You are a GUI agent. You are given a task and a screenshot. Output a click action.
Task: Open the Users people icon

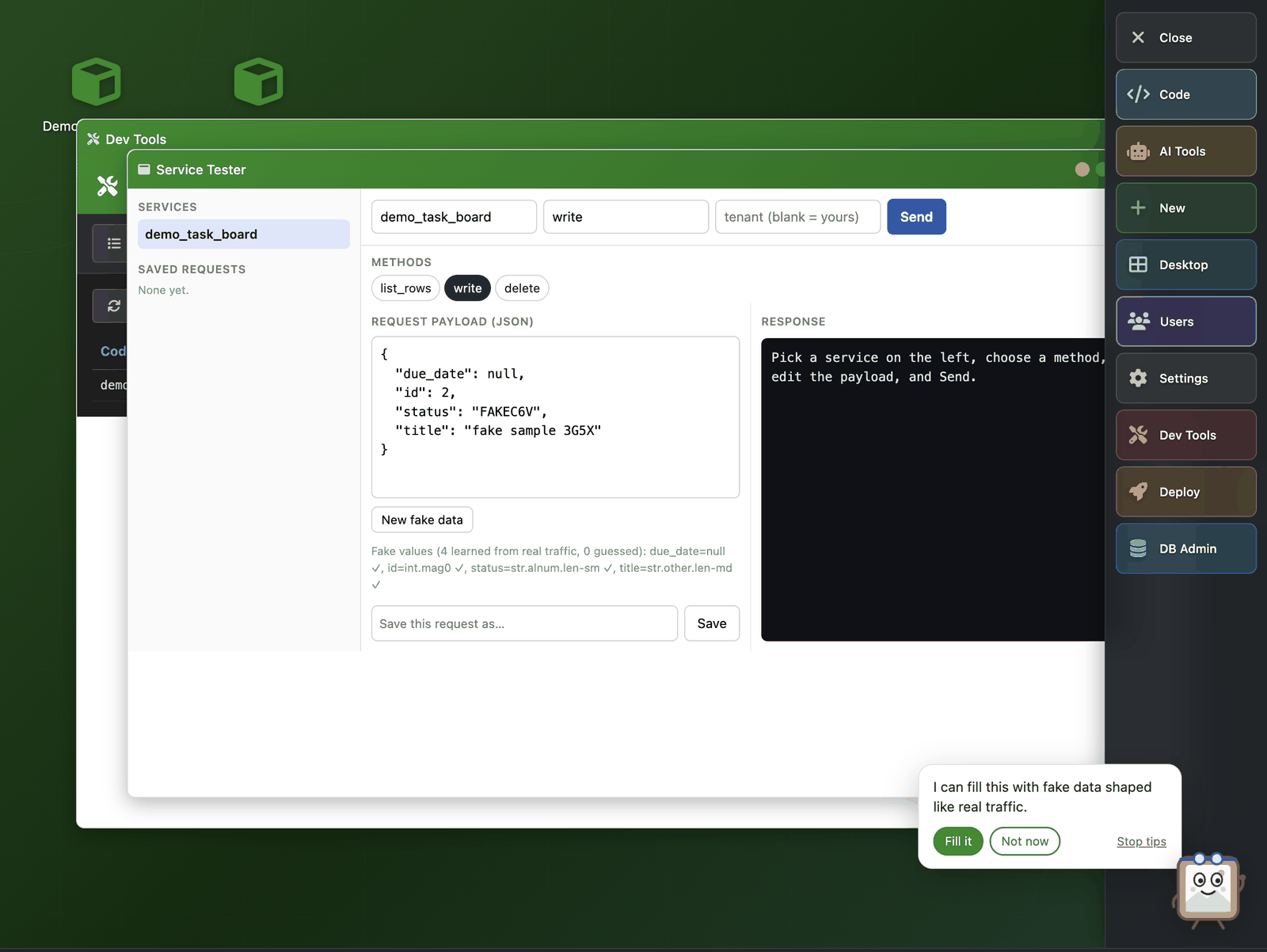1138,321
